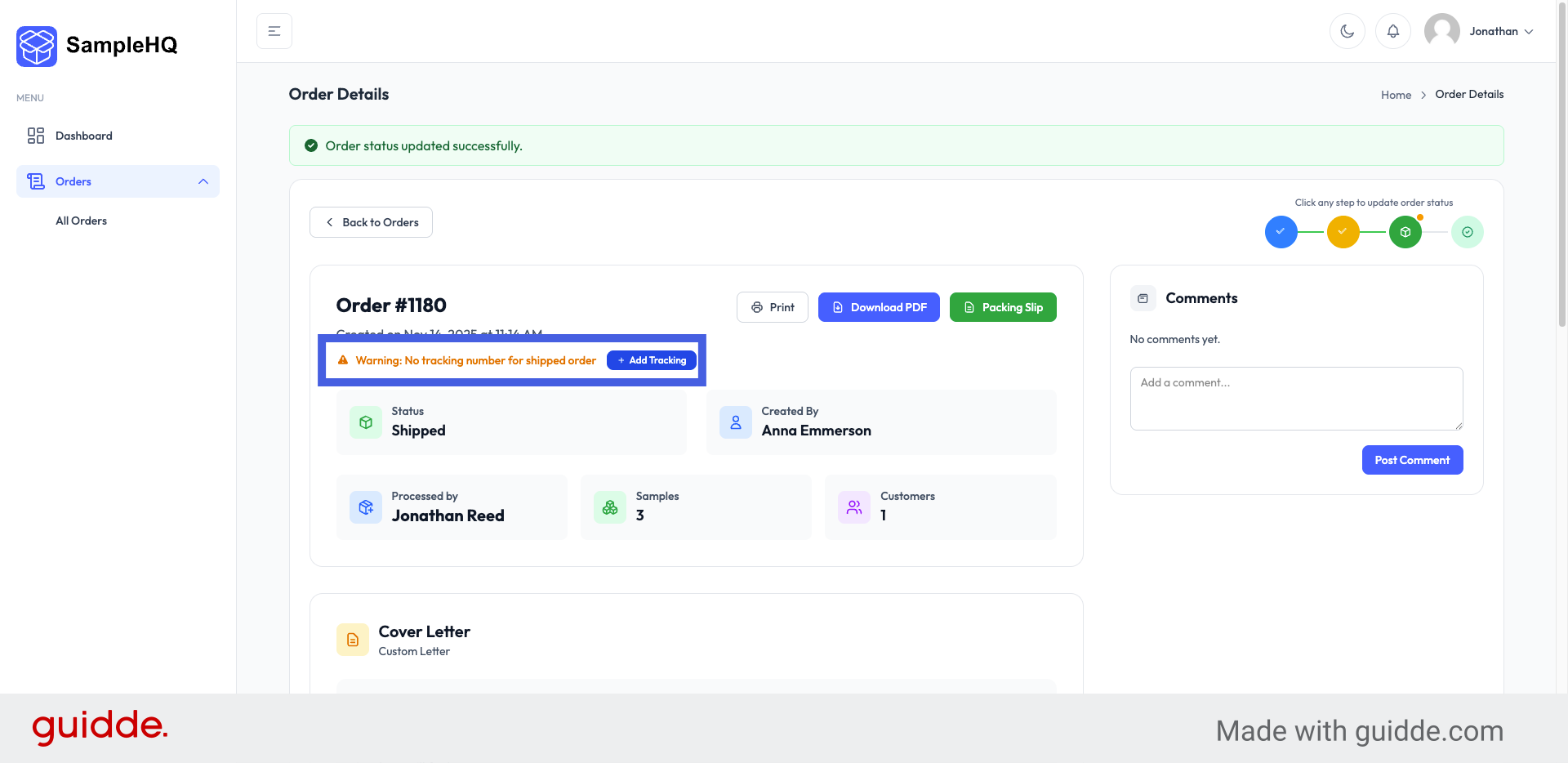Click the SampleHQ cube logo

tap(36, 46)
